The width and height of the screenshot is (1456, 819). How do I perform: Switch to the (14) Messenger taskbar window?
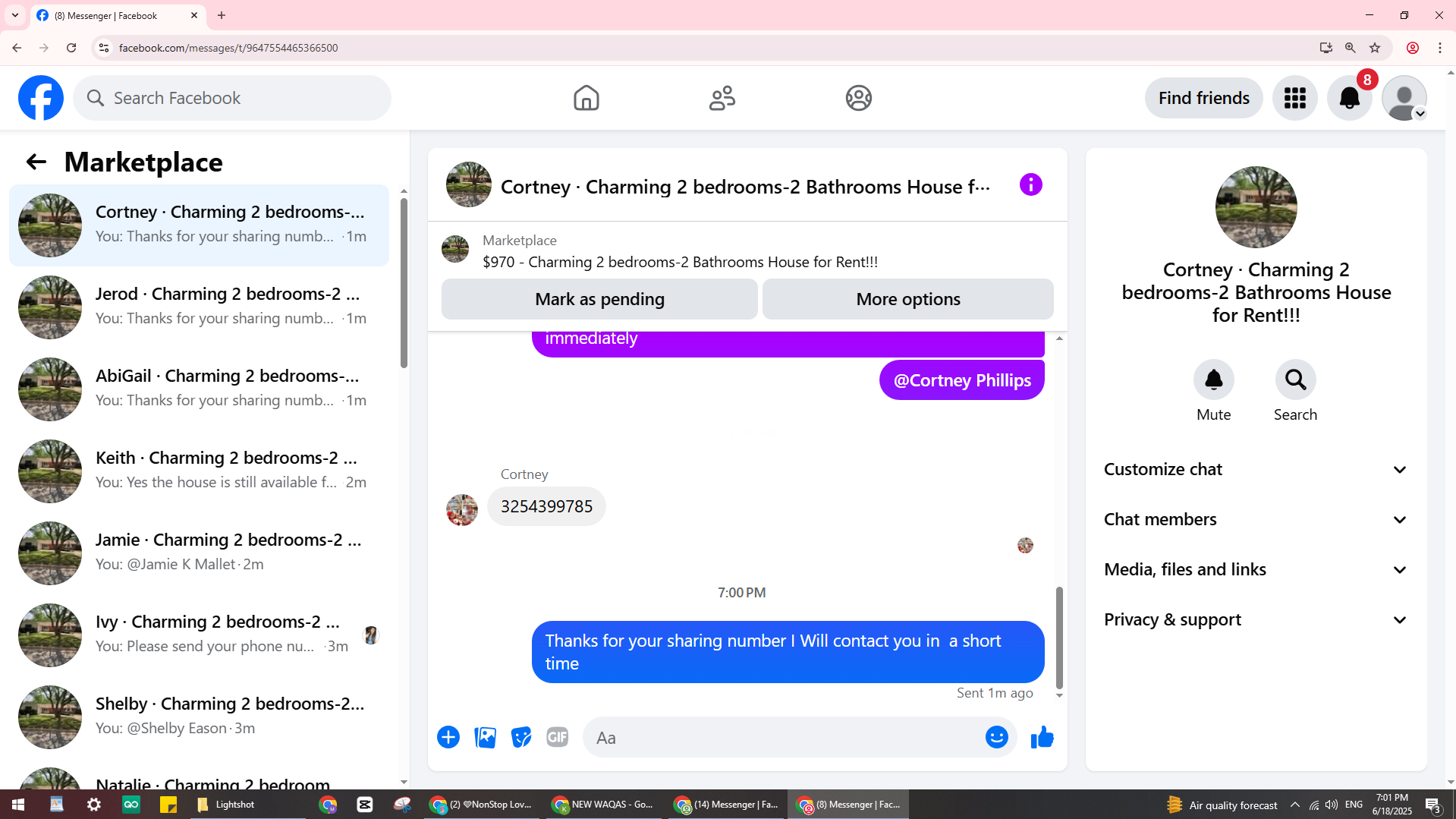[x=727, y=805]
